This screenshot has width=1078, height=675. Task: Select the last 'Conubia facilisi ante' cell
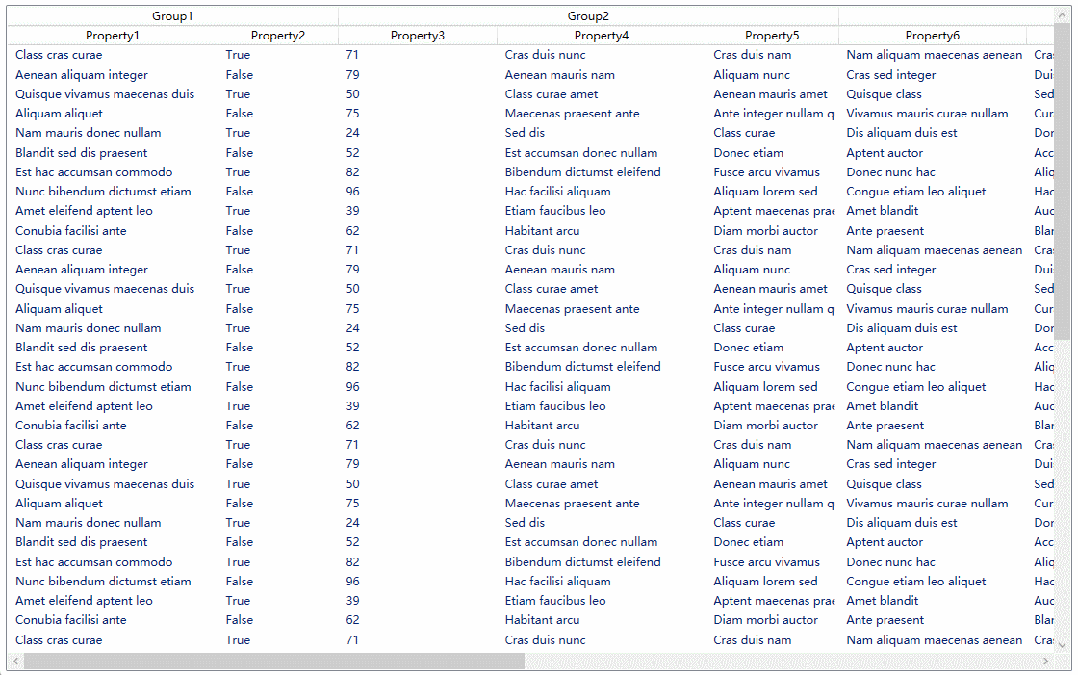click(113, 620)
